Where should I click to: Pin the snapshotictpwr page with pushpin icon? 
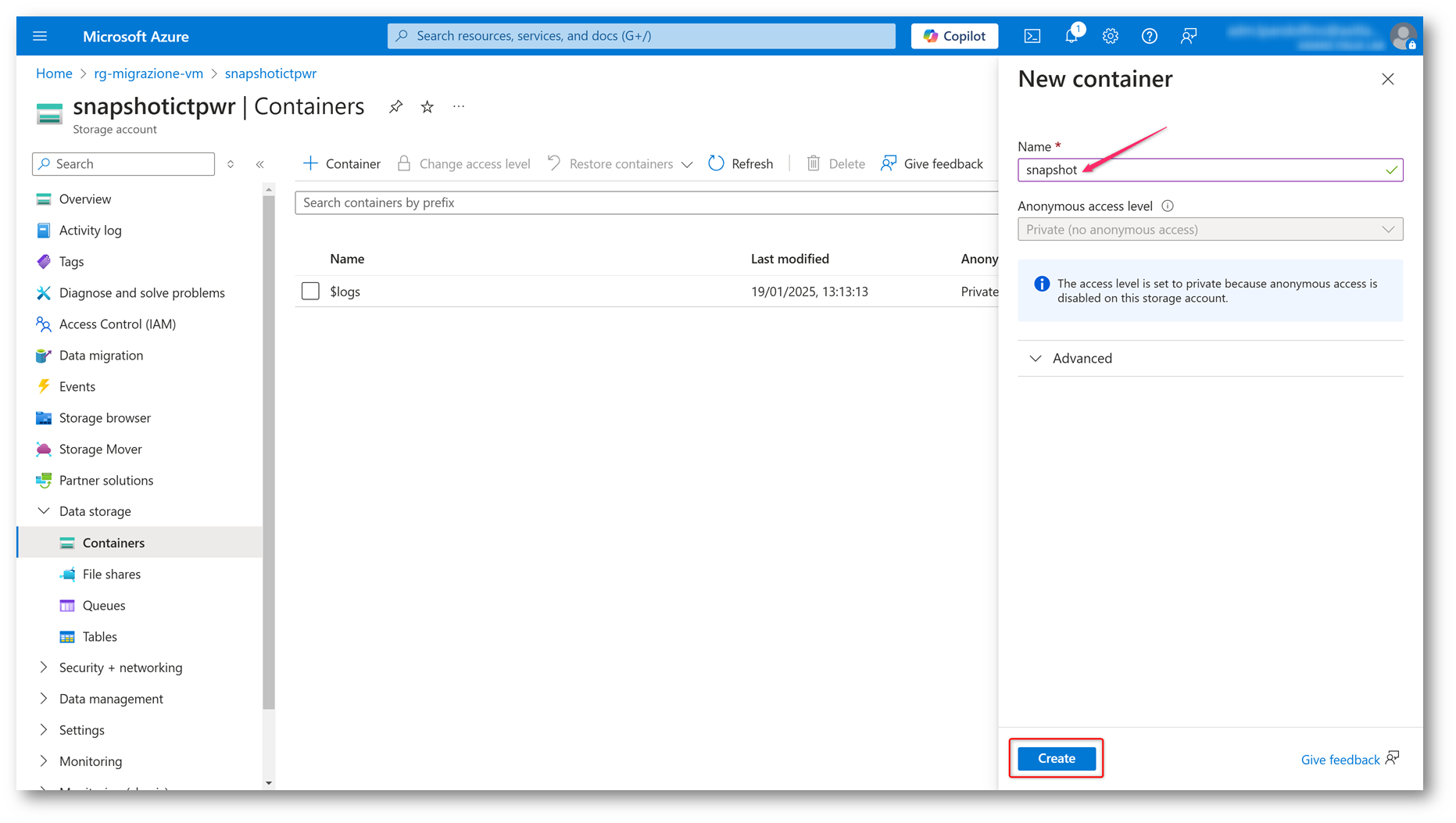[x=395, y=107]
